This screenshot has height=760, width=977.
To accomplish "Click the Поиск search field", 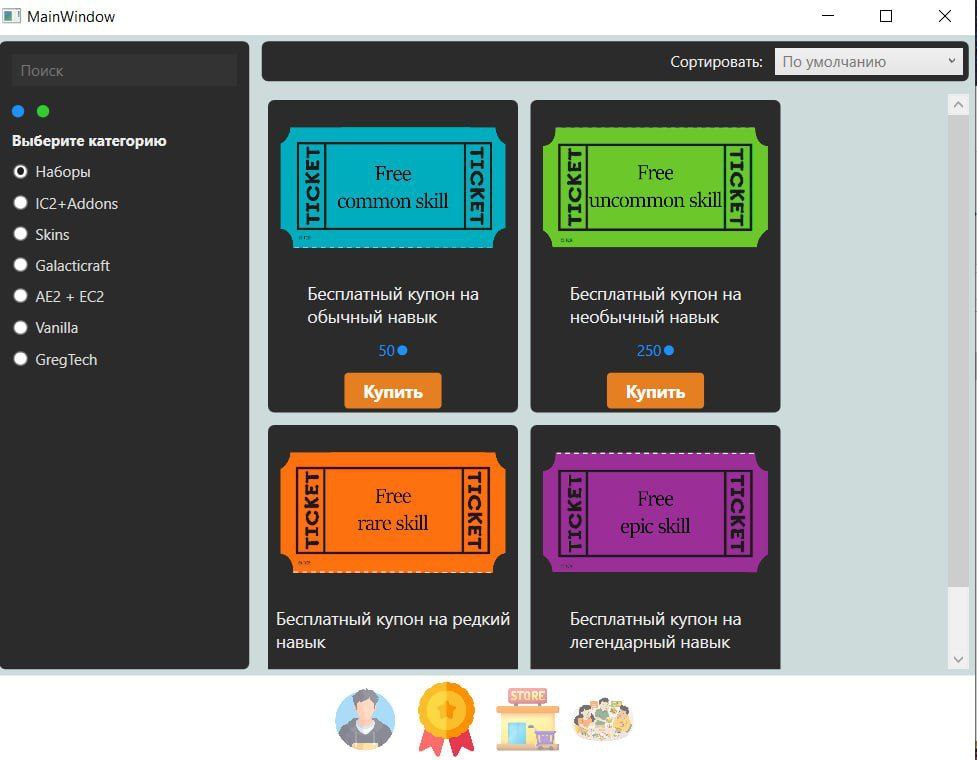I will pyautogui.click(x=124, y=71).
